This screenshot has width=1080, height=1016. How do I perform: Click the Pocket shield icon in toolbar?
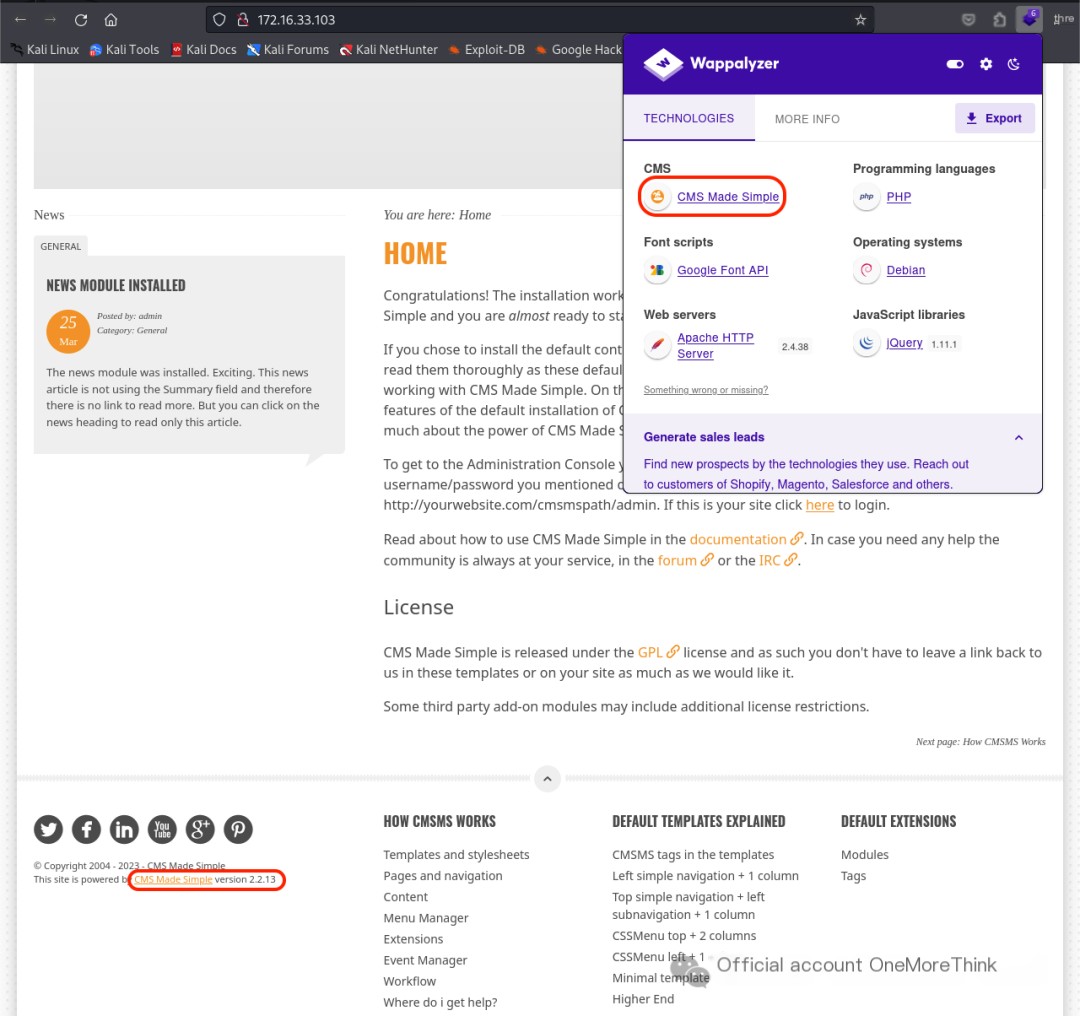click(x=968, y=20)
